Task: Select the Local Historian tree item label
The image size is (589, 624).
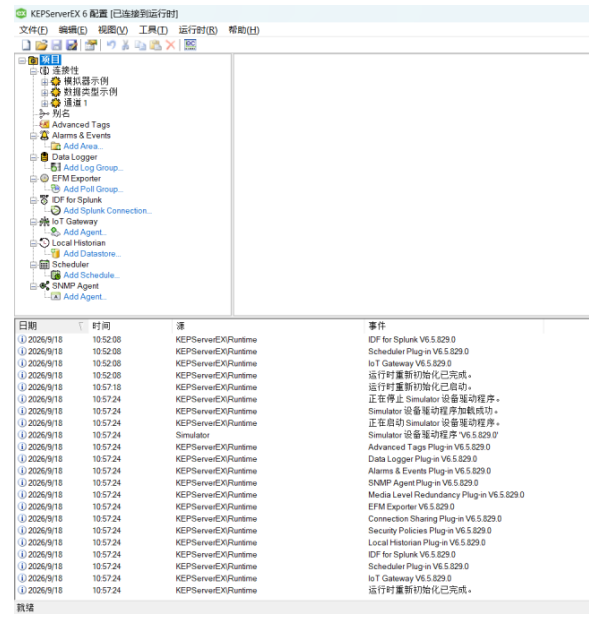Action: 79,243
